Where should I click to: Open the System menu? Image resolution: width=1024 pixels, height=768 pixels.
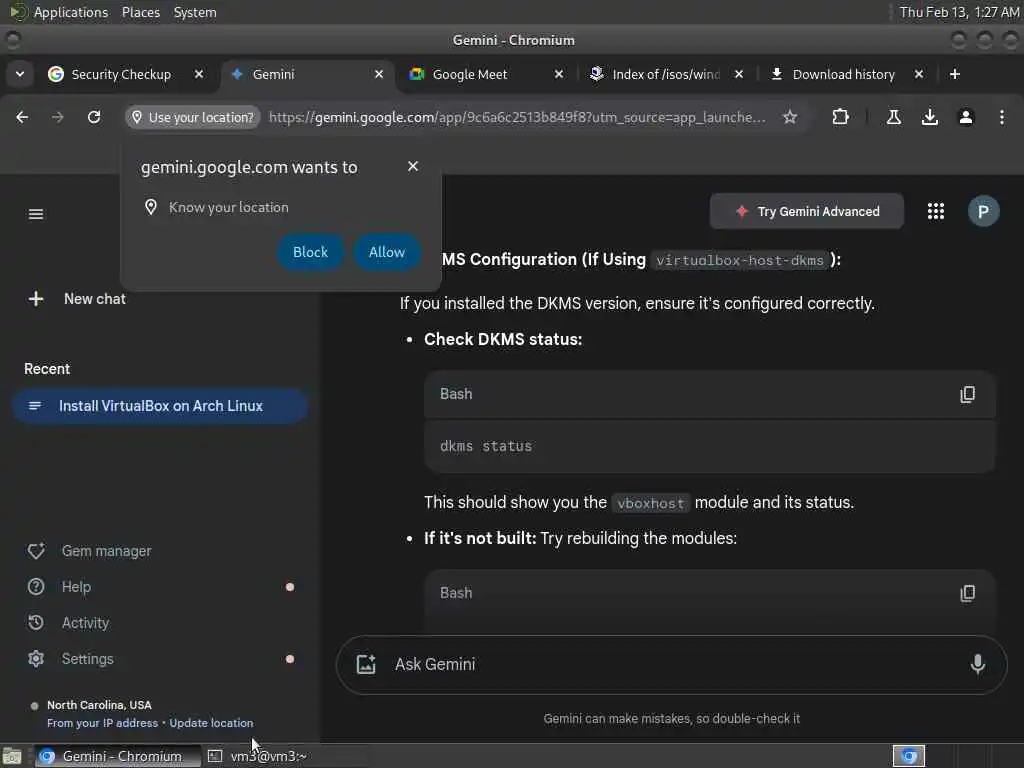(195, 12)
